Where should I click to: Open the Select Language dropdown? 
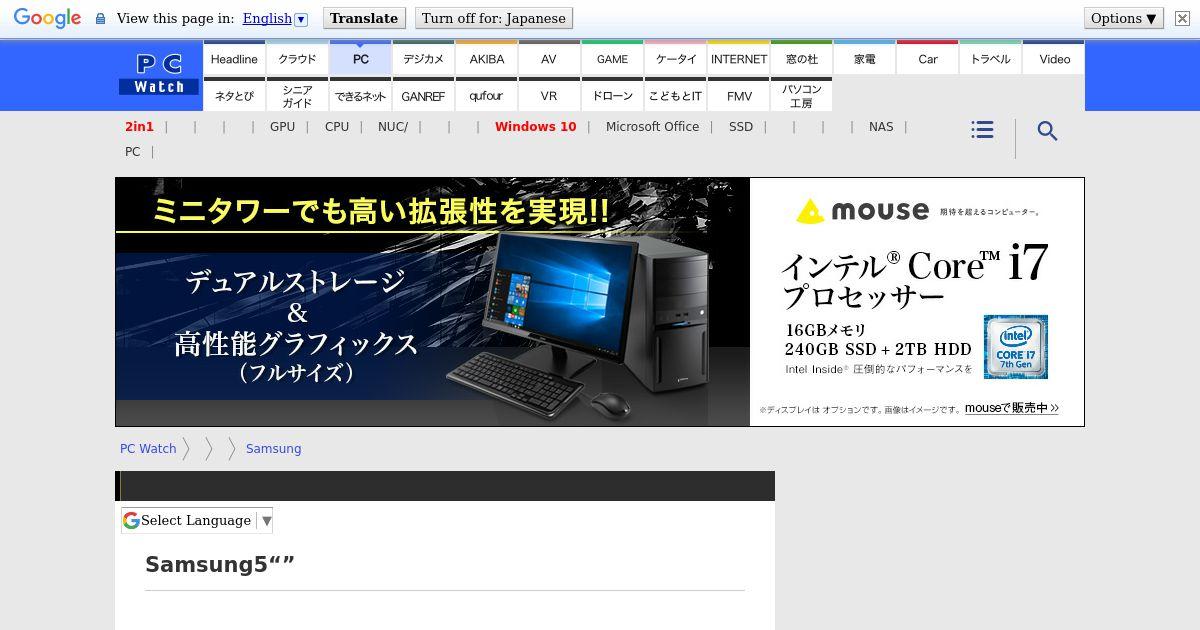pyautogui.click(x=197, y=520)
